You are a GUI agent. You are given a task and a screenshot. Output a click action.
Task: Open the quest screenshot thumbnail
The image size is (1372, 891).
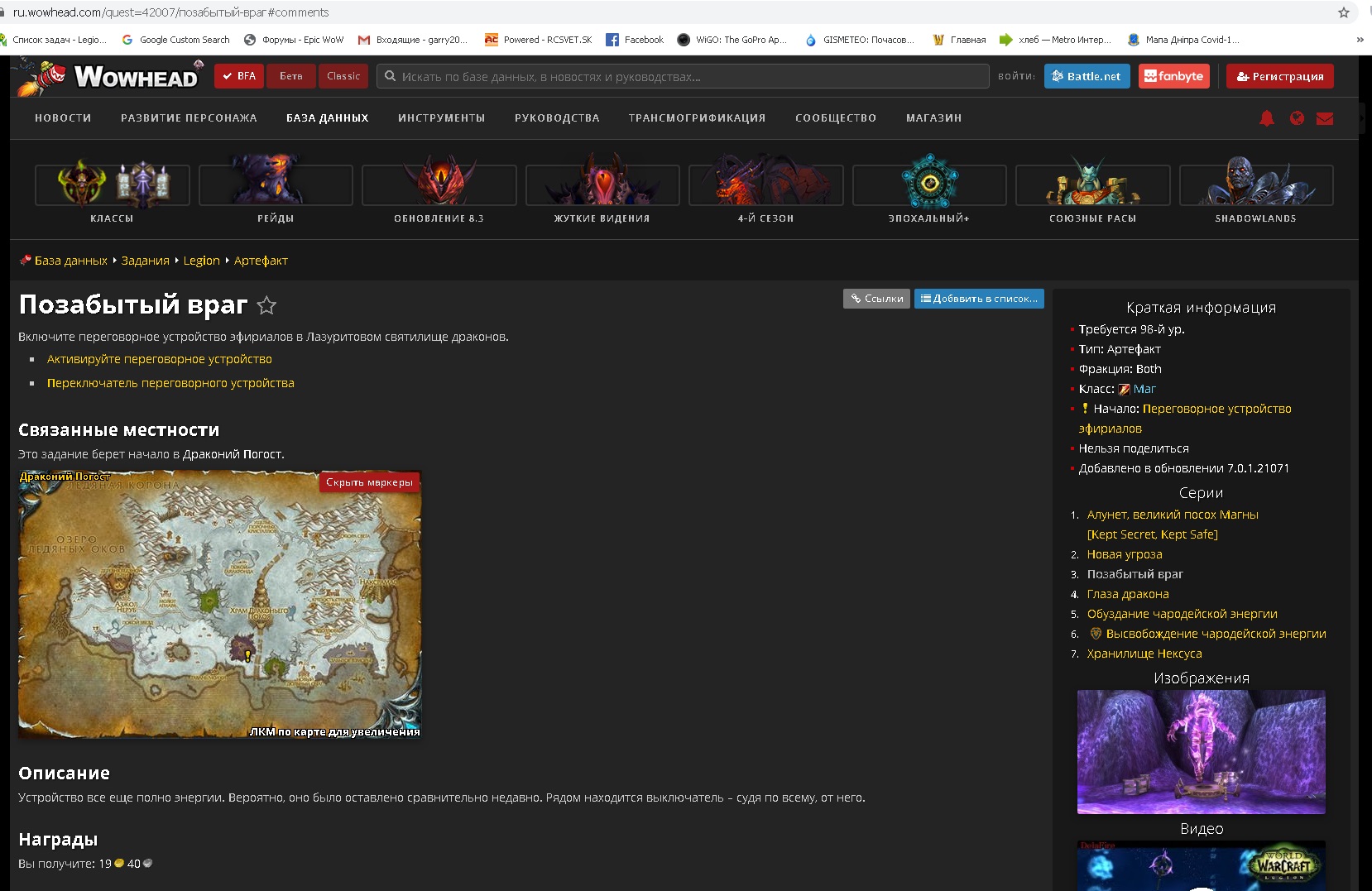[x=1201, y=752]
